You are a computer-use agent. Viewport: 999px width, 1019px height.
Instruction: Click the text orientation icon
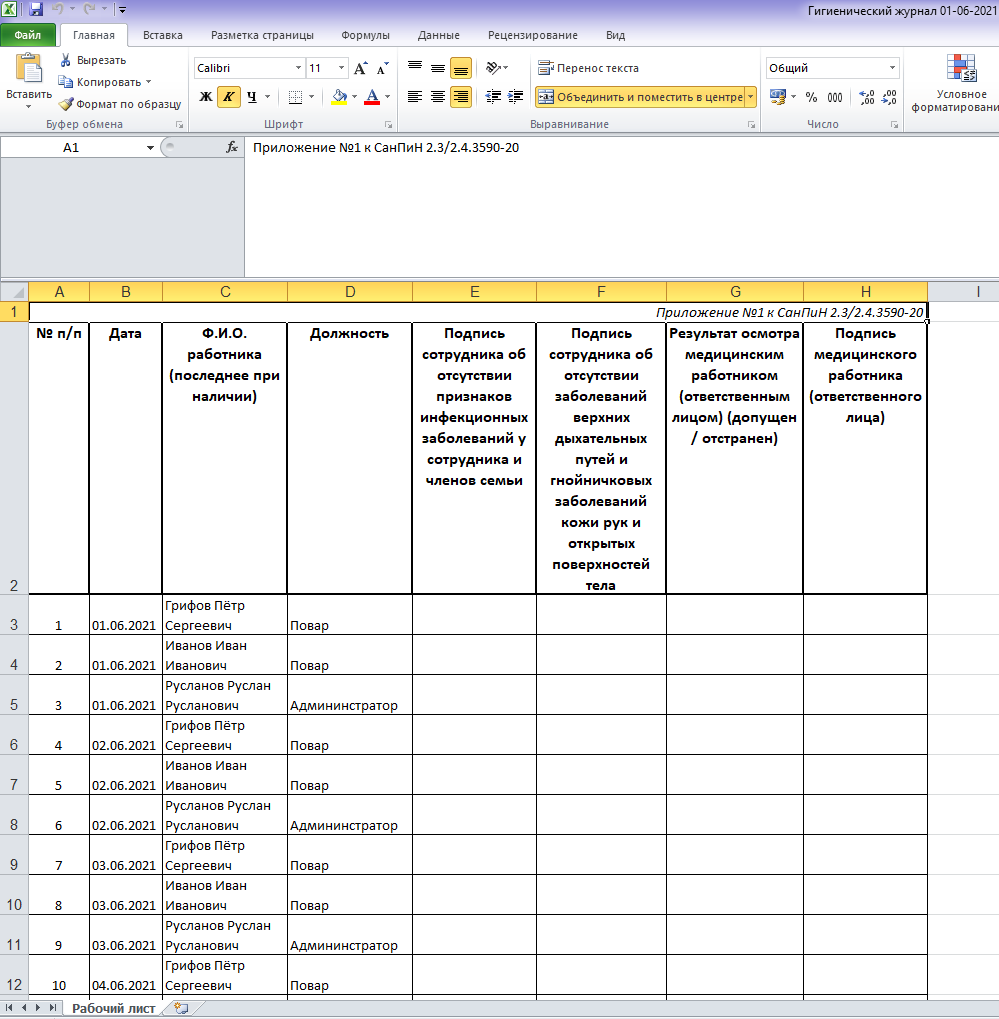pos(493,68)
